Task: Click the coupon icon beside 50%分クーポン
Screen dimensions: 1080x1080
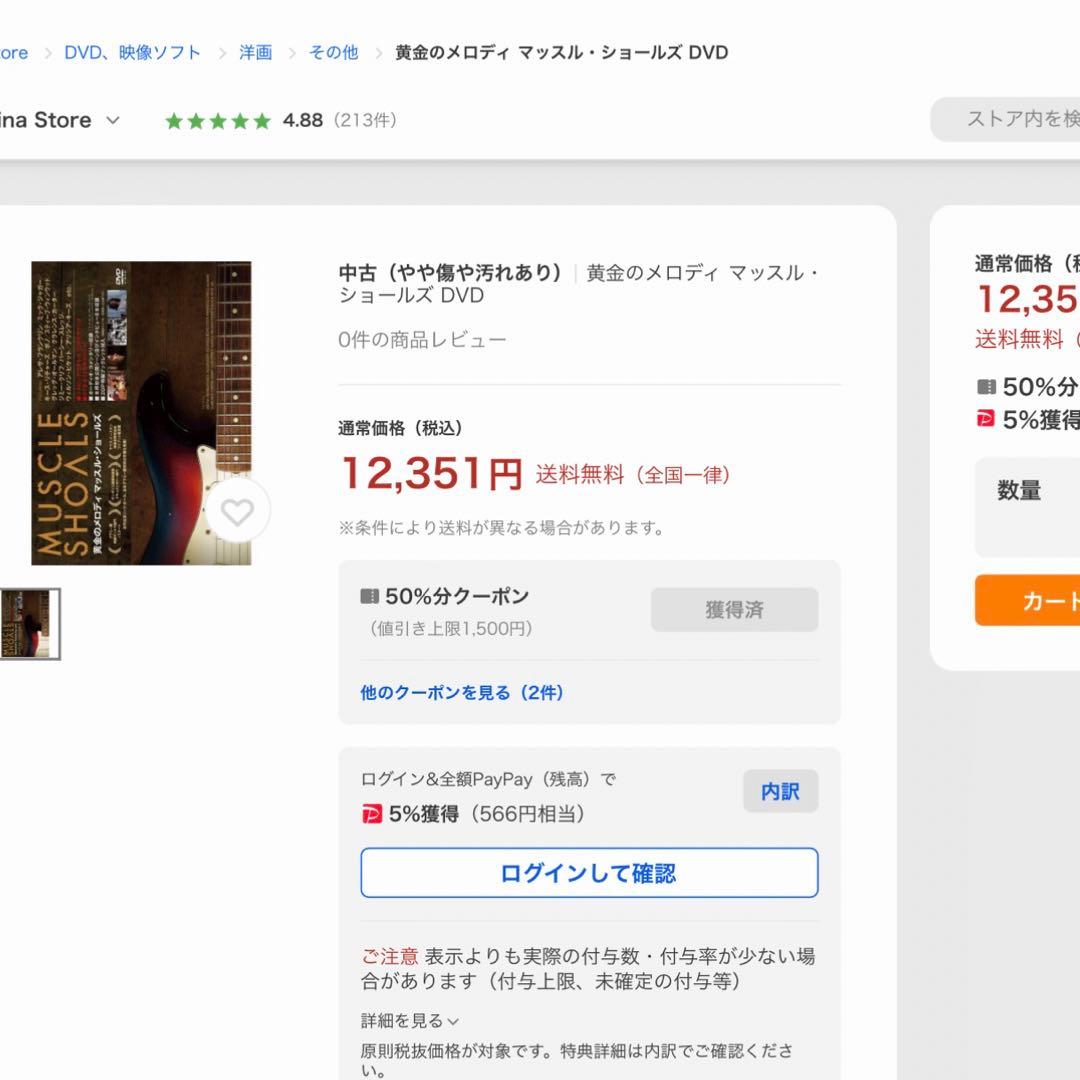Action: [x=370, y=596]
